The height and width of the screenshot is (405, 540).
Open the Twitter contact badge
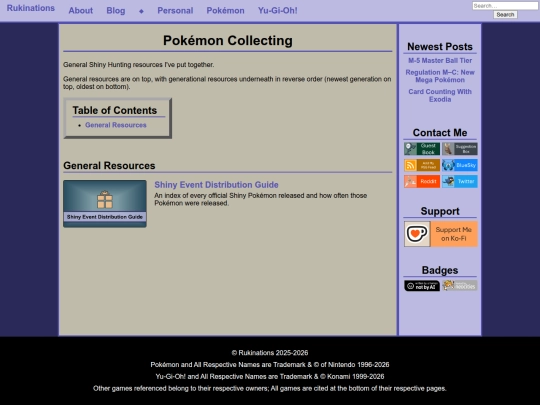click(460, 181)
